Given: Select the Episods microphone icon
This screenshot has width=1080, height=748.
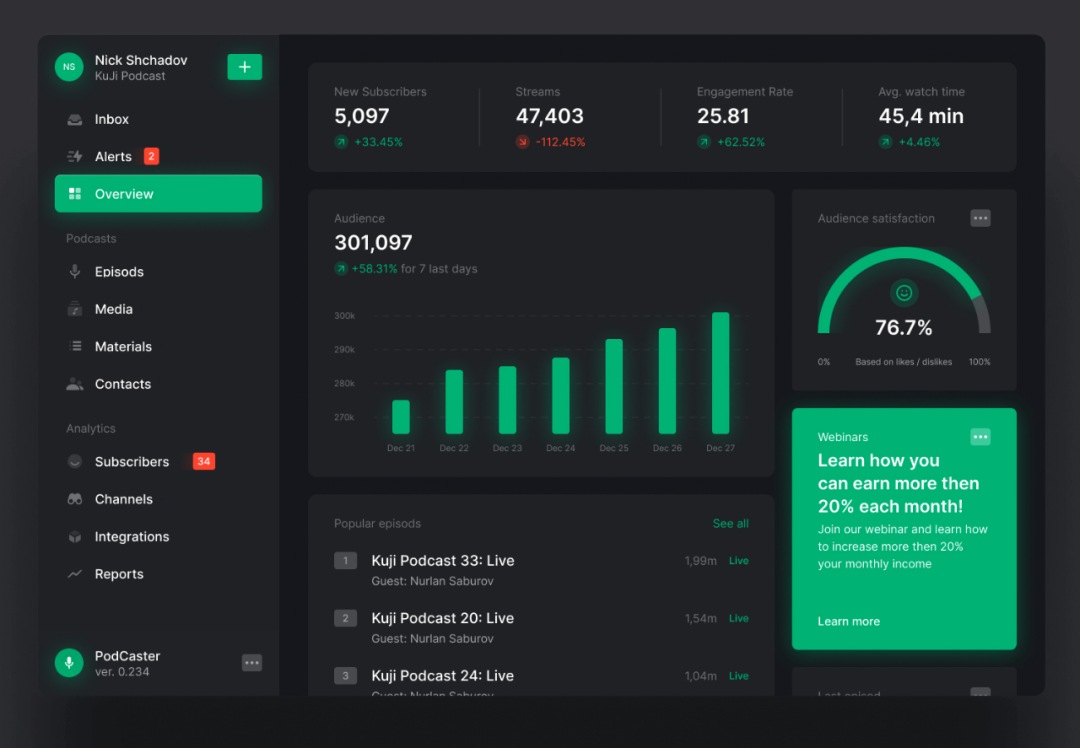Looking at the screenshot, I should 75,272.
